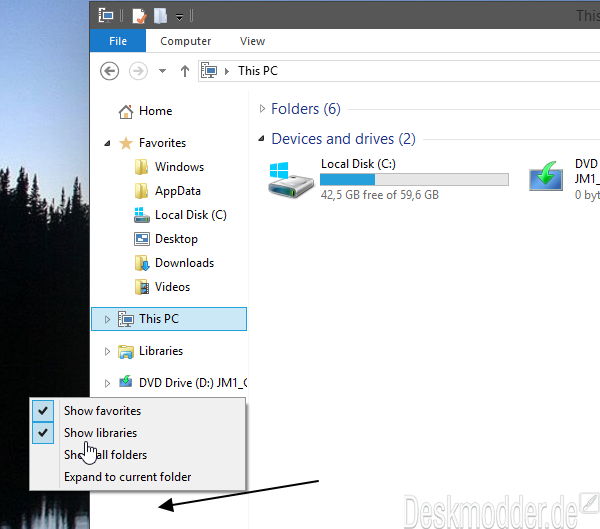Click the This PC icon in address bar

pos(209,71)
